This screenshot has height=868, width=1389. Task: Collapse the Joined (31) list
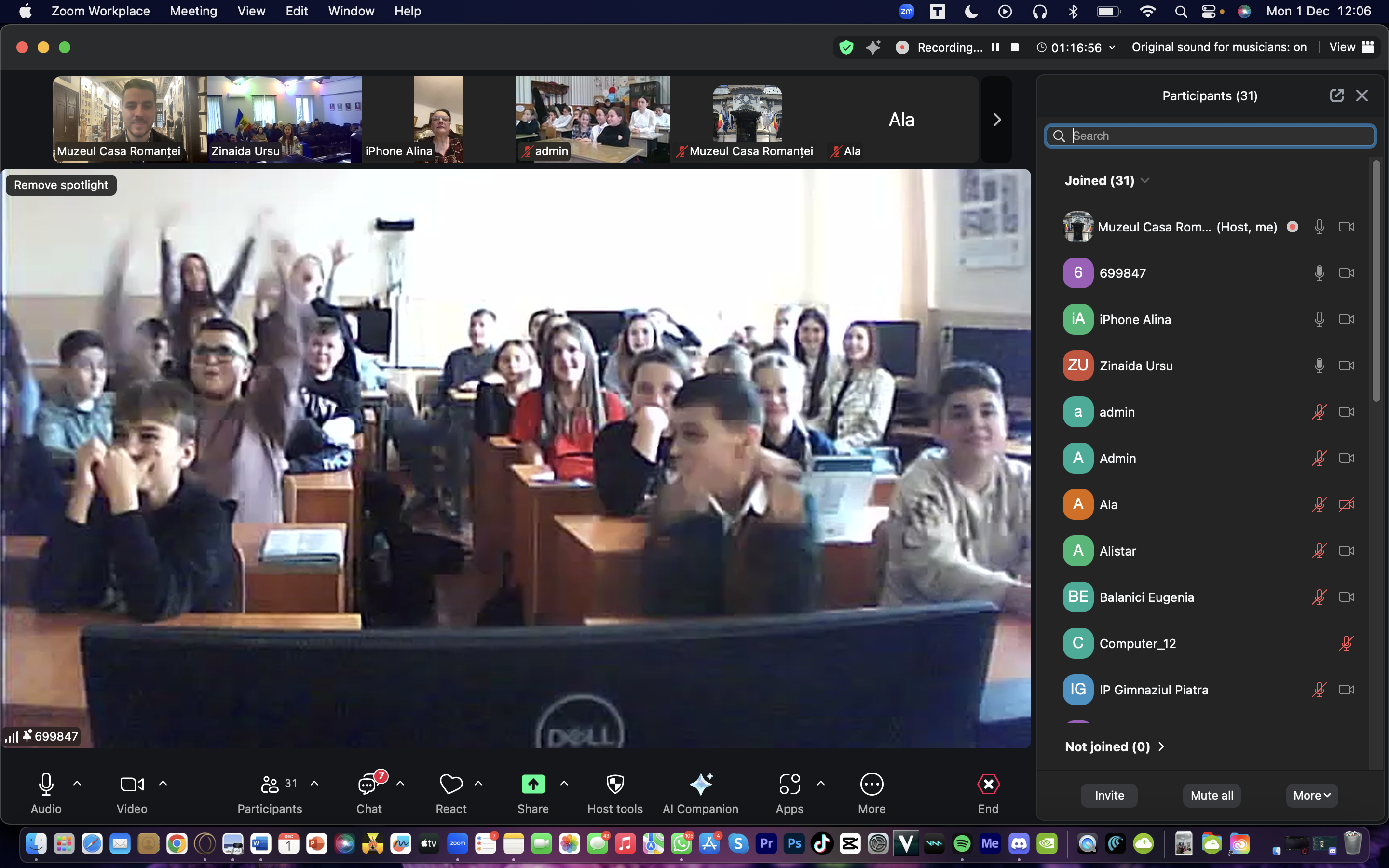coord(1145,181)
